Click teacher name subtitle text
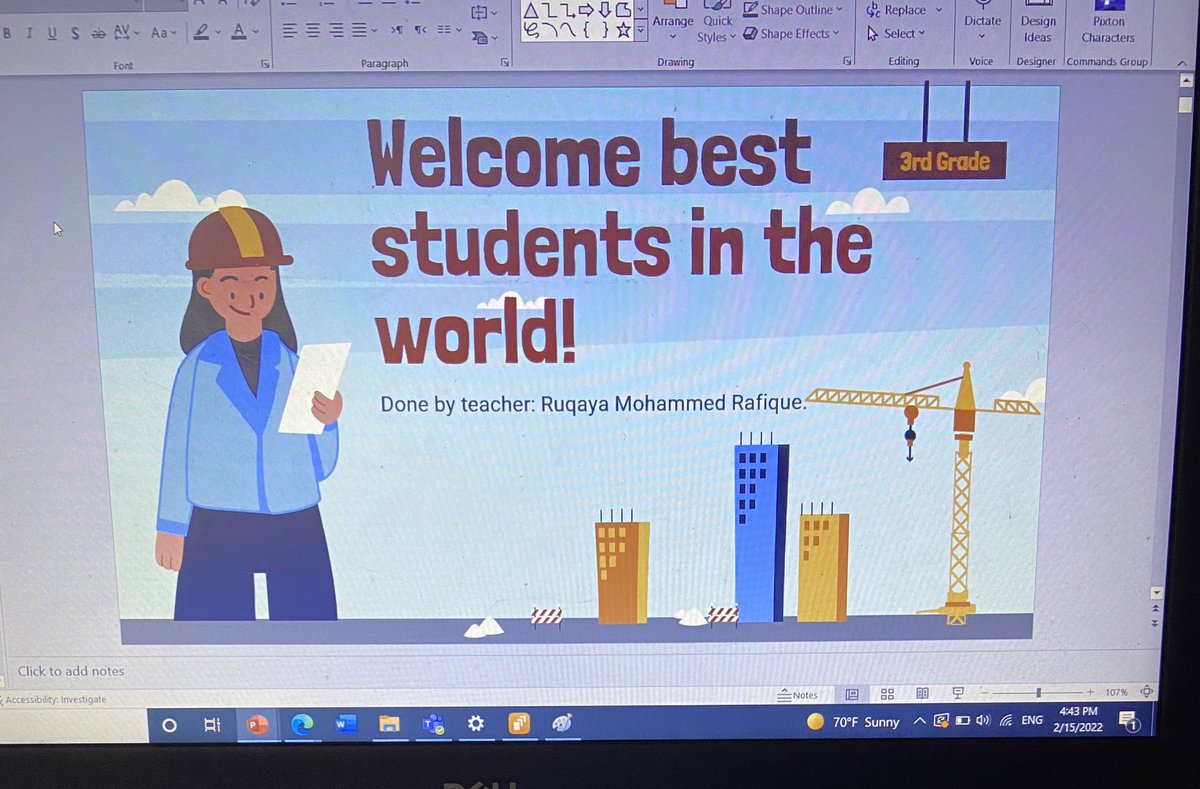 [x=592, y=404]
